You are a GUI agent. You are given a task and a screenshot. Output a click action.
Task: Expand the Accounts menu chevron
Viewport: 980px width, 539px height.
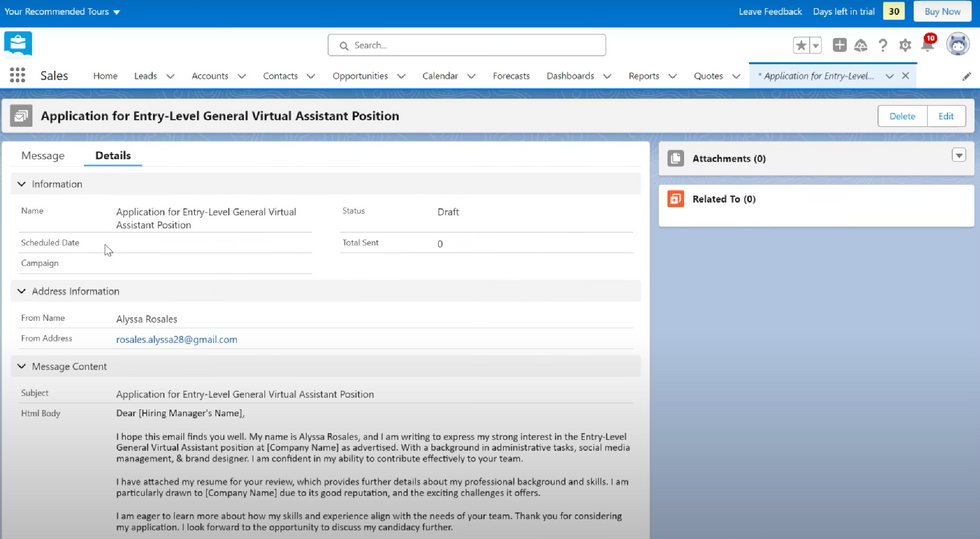(241, 76)
